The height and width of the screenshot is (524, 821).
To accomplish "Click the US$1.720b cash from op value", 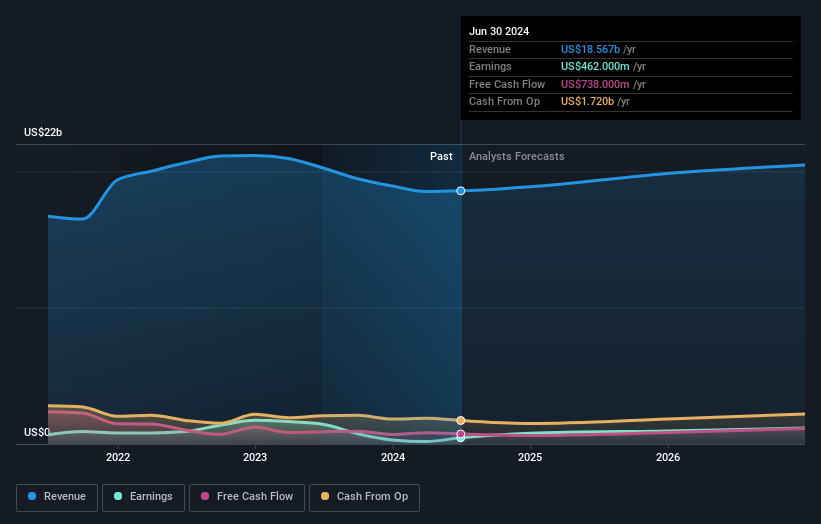I will tap(587, 102).
